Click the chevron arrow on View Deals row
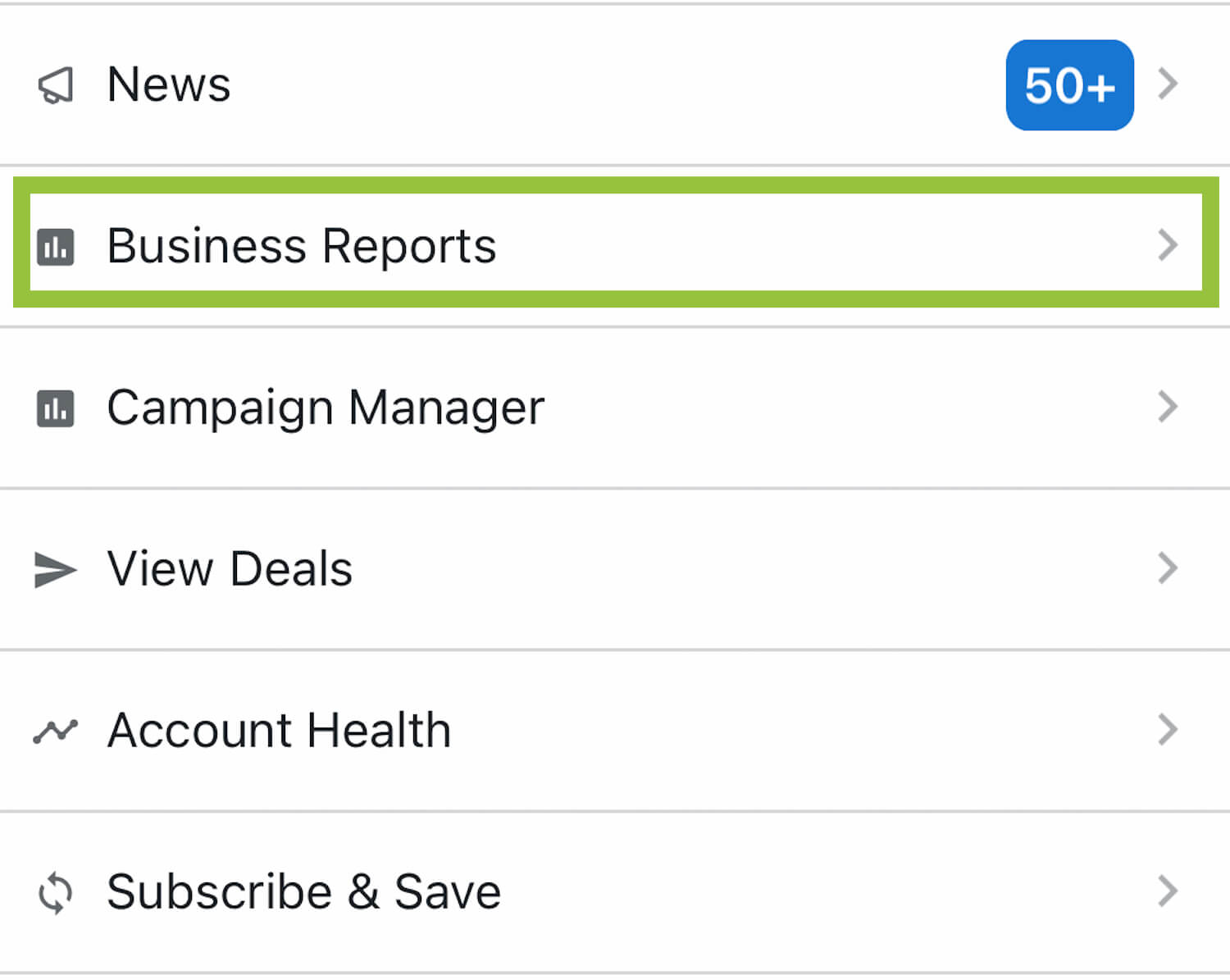The width and height of the screenshot is (1230, 980). [x=1168, y=568]
